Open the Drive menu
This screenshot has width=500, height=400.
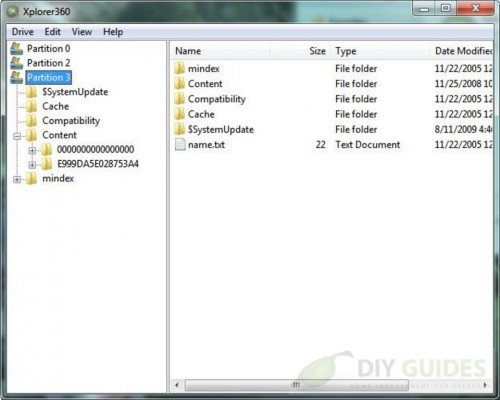click(23, 32)
